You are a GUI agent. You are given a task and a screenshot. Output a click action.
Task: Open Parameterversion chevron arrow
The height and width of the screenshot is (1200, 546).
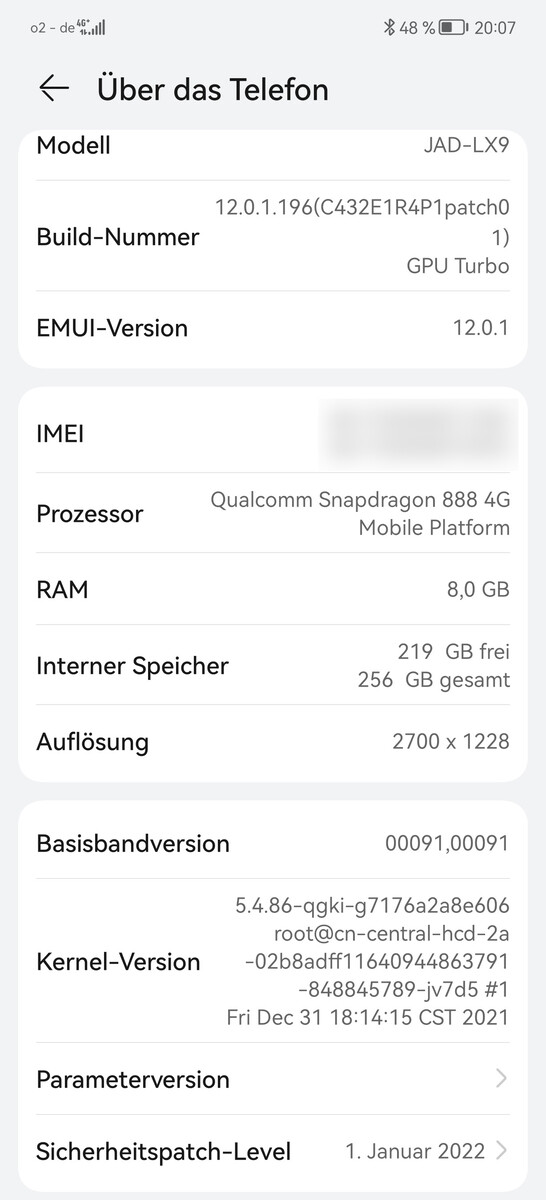pos(501,1079)
